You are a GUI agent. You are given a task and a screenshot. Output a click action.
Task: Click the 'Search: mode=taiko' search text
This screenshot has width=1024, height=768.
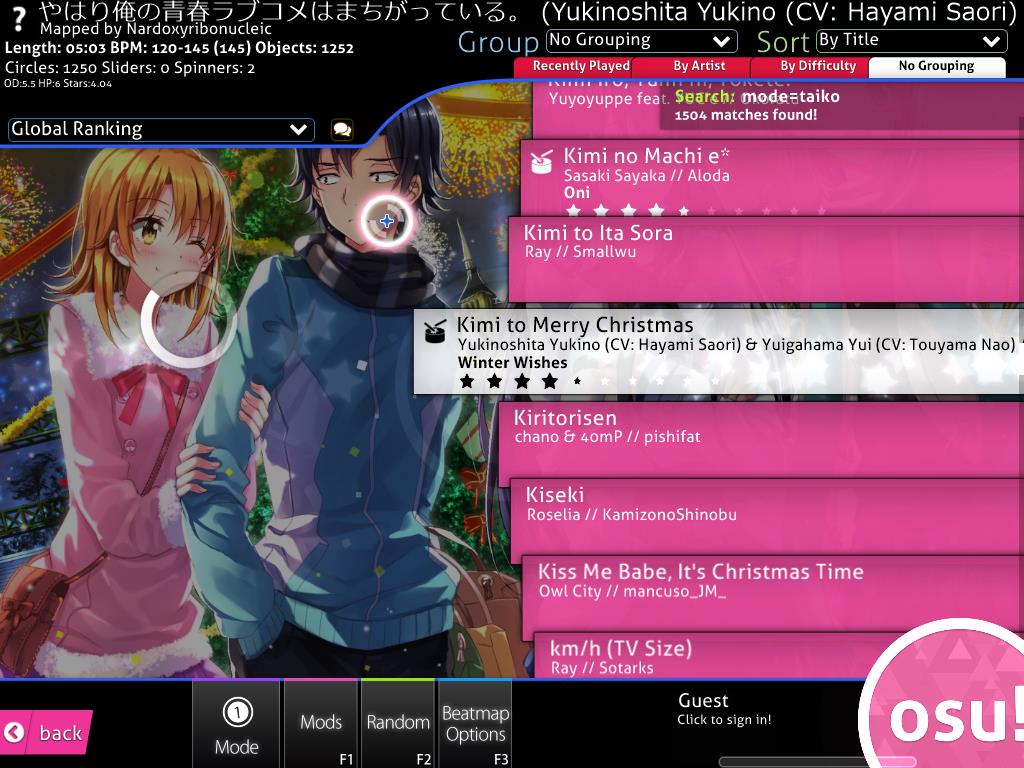tap(757, 97)
